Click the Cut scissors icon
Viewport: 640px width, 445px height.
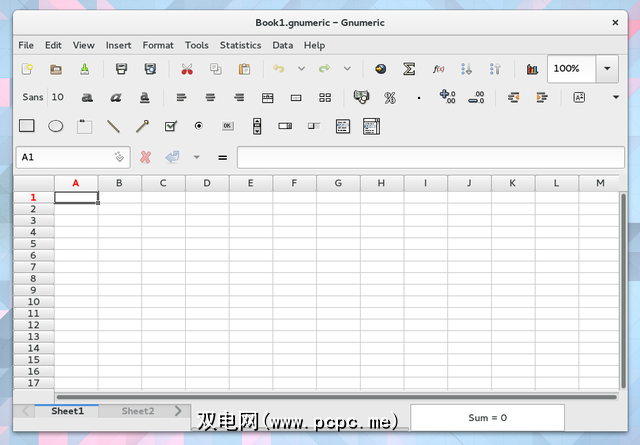(187, 69)
